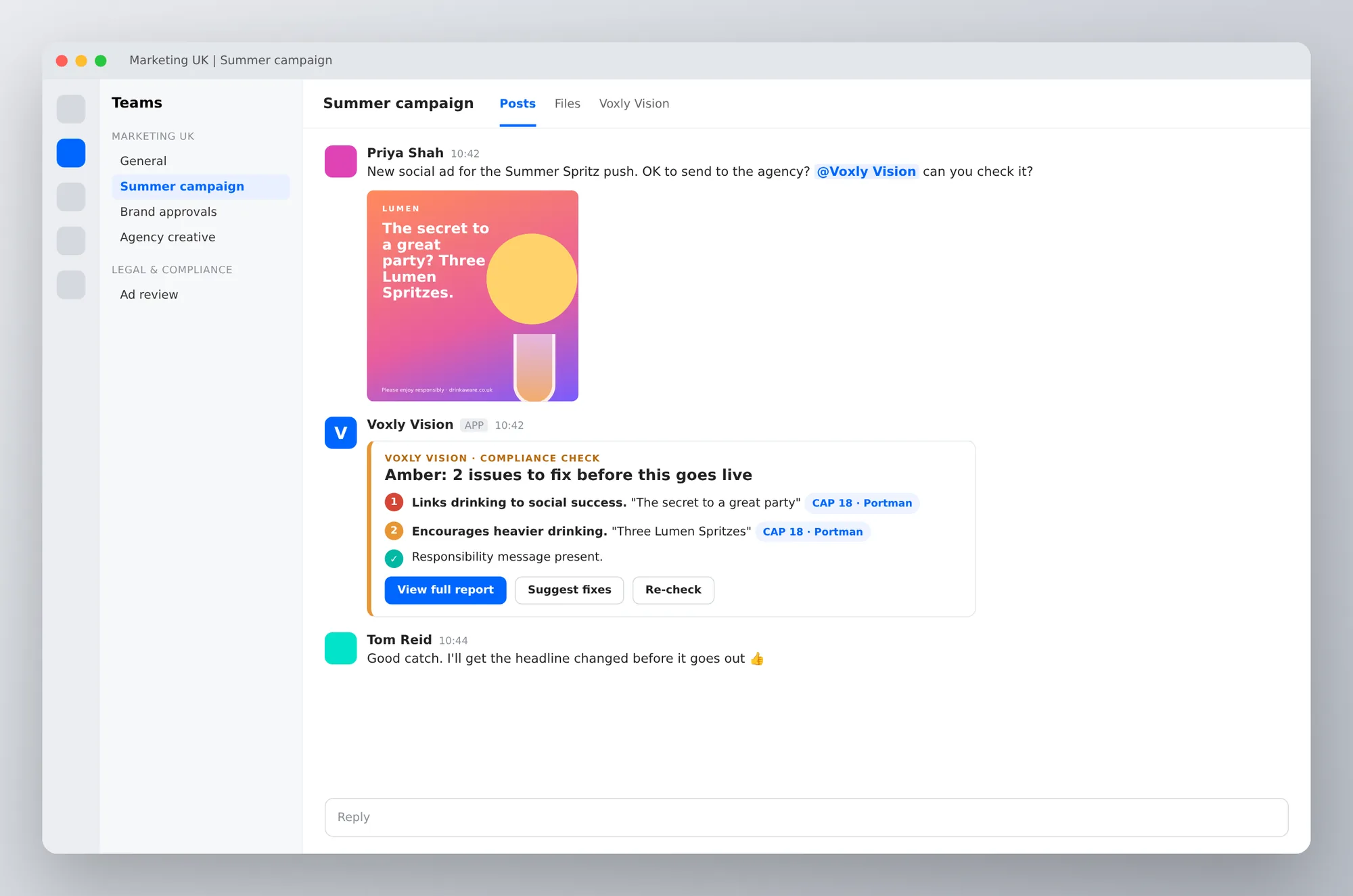
Task: Click the MARKETING UK team heading
Action: click(x=153, y=136)
